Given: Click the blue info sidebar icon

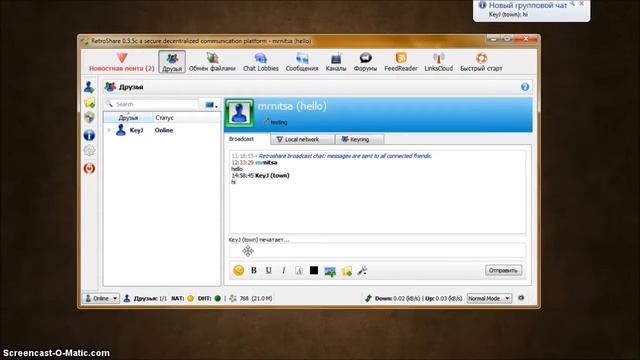Looking at the screenshot, I should coord(89,135).
